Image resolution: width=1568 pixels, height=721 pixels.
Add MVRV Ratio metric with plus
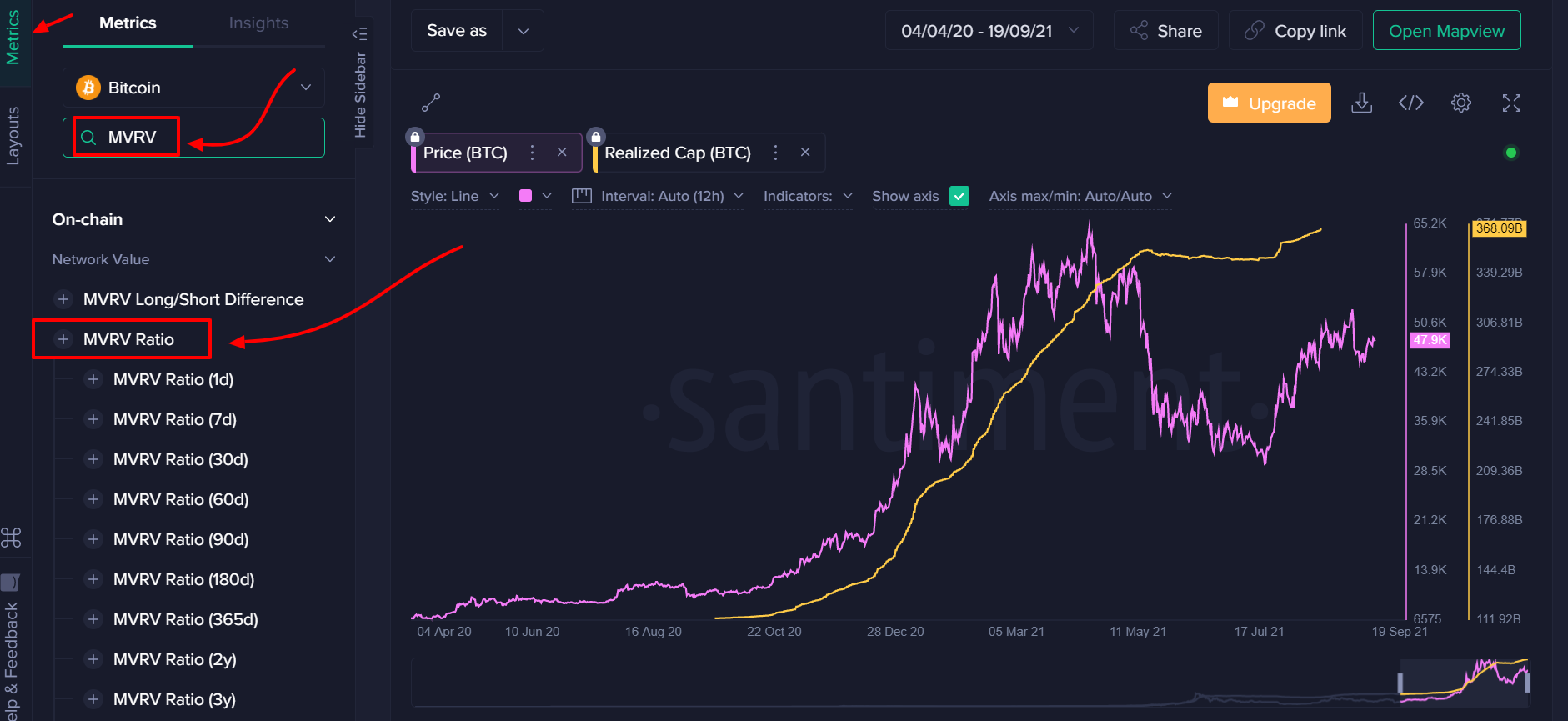click(63, 339)
